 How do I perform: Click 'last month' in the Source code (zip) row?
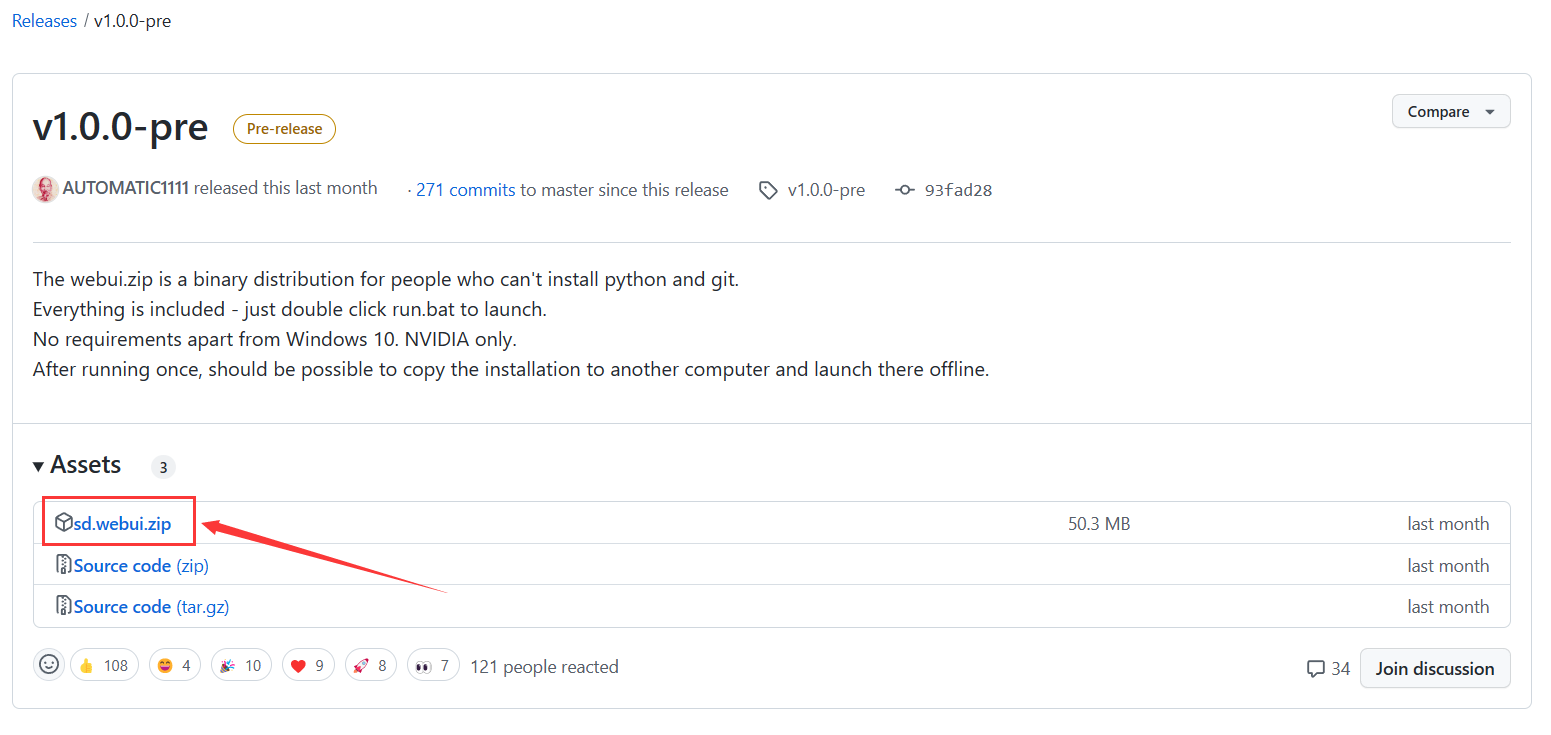point(1448,566)
